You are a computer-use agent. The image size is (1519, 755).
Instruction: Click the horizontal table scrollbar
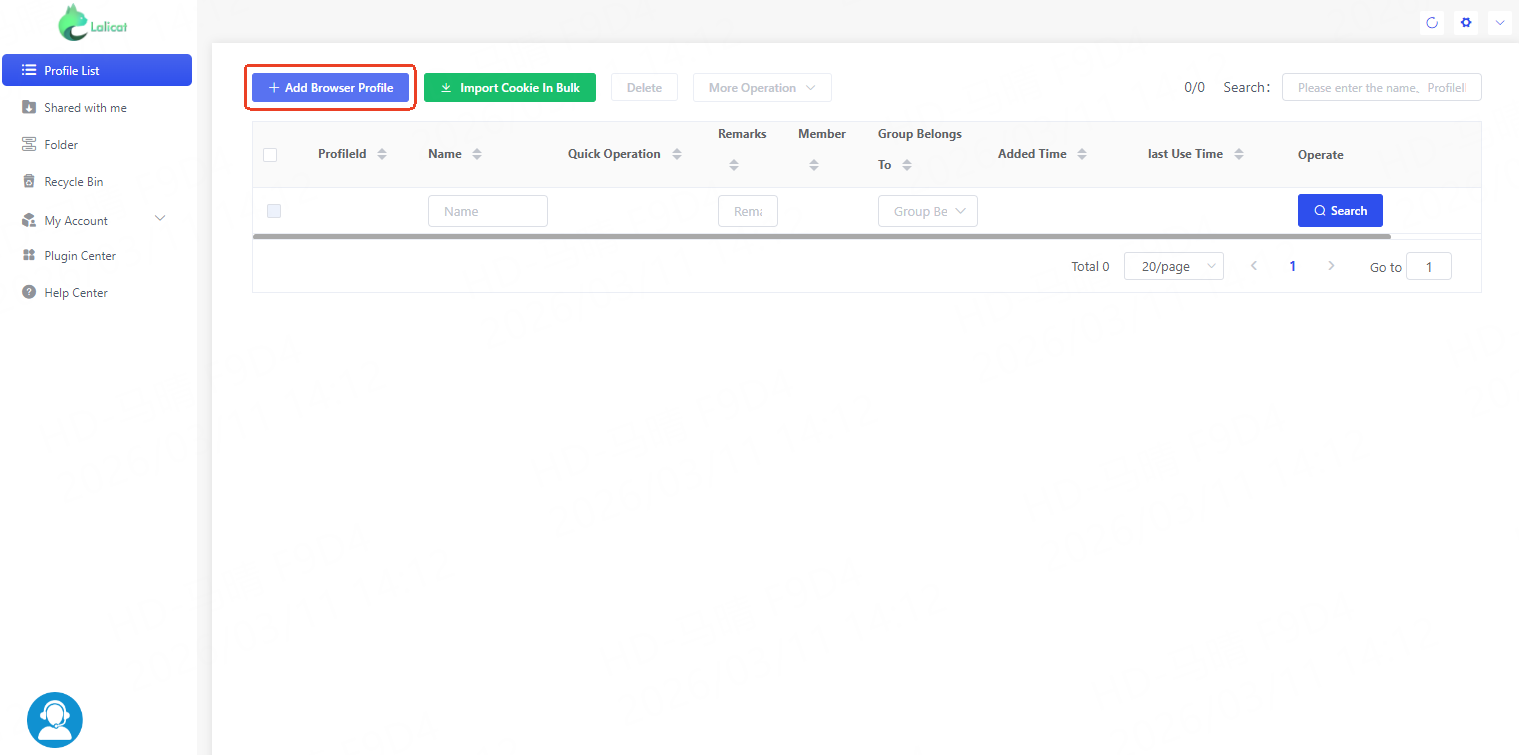click(820, 237)
